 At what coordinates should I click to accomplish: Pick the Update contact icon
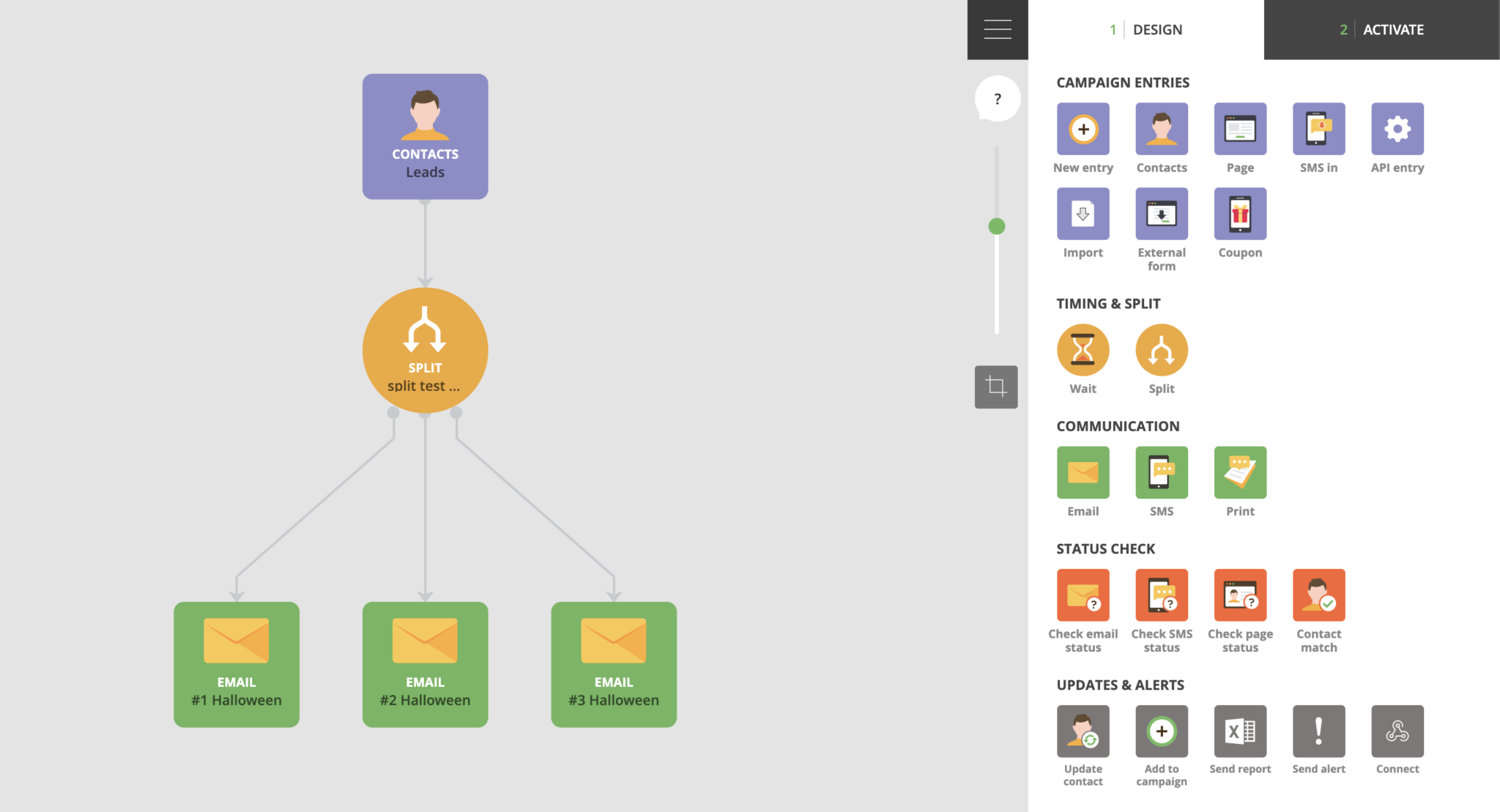(x=1083, y=731)
